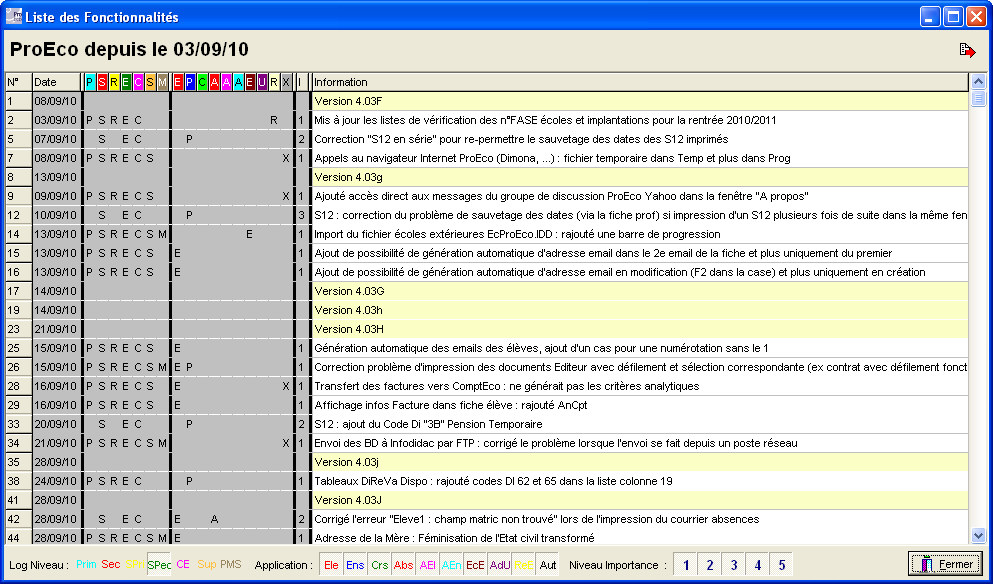
Task: Click the cyan P column header
Action: 89,82
